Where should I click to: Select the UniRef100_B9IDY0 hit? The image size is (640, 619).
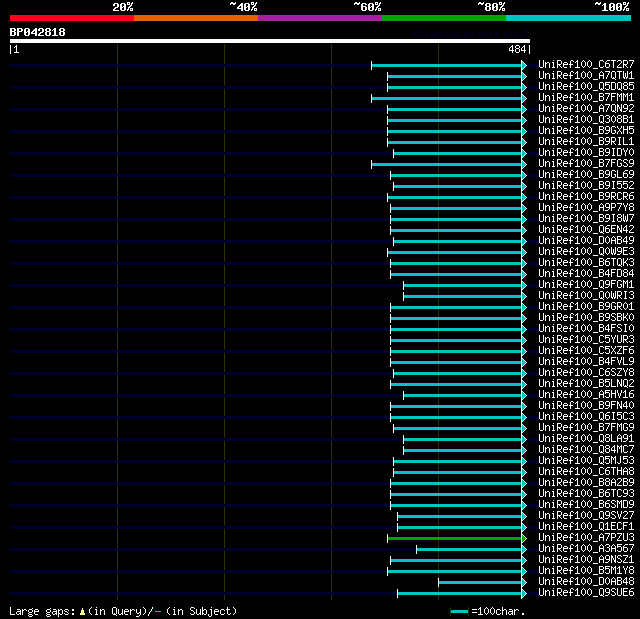[x=586, y=153]
